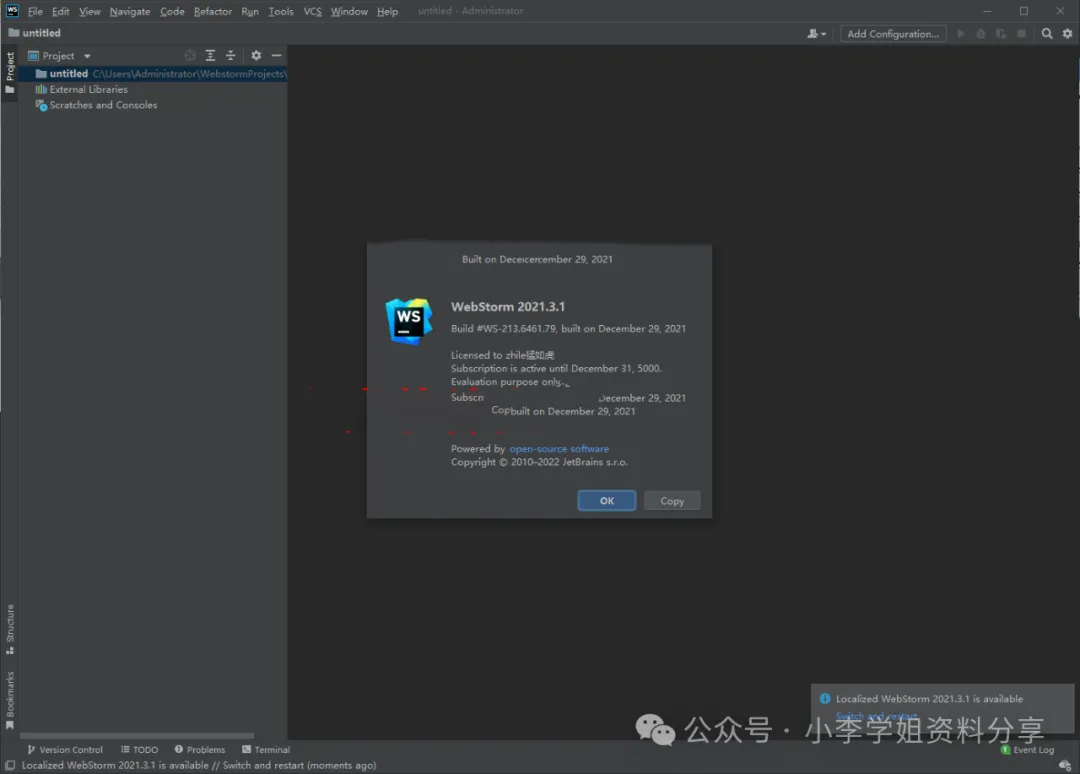
Task: Click Select Opened File target icon
Action: coord(190,55)
